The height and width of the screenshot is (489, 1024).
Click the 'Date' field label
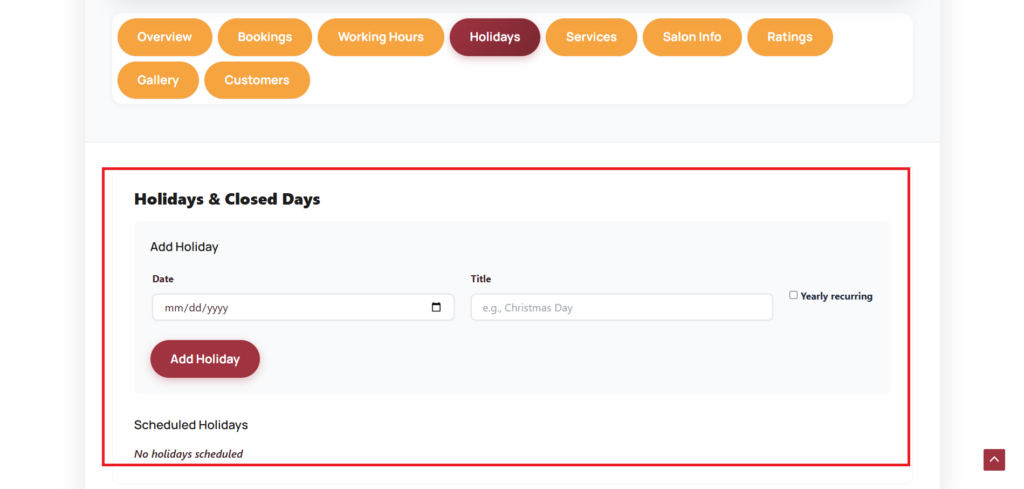point(163,279)
